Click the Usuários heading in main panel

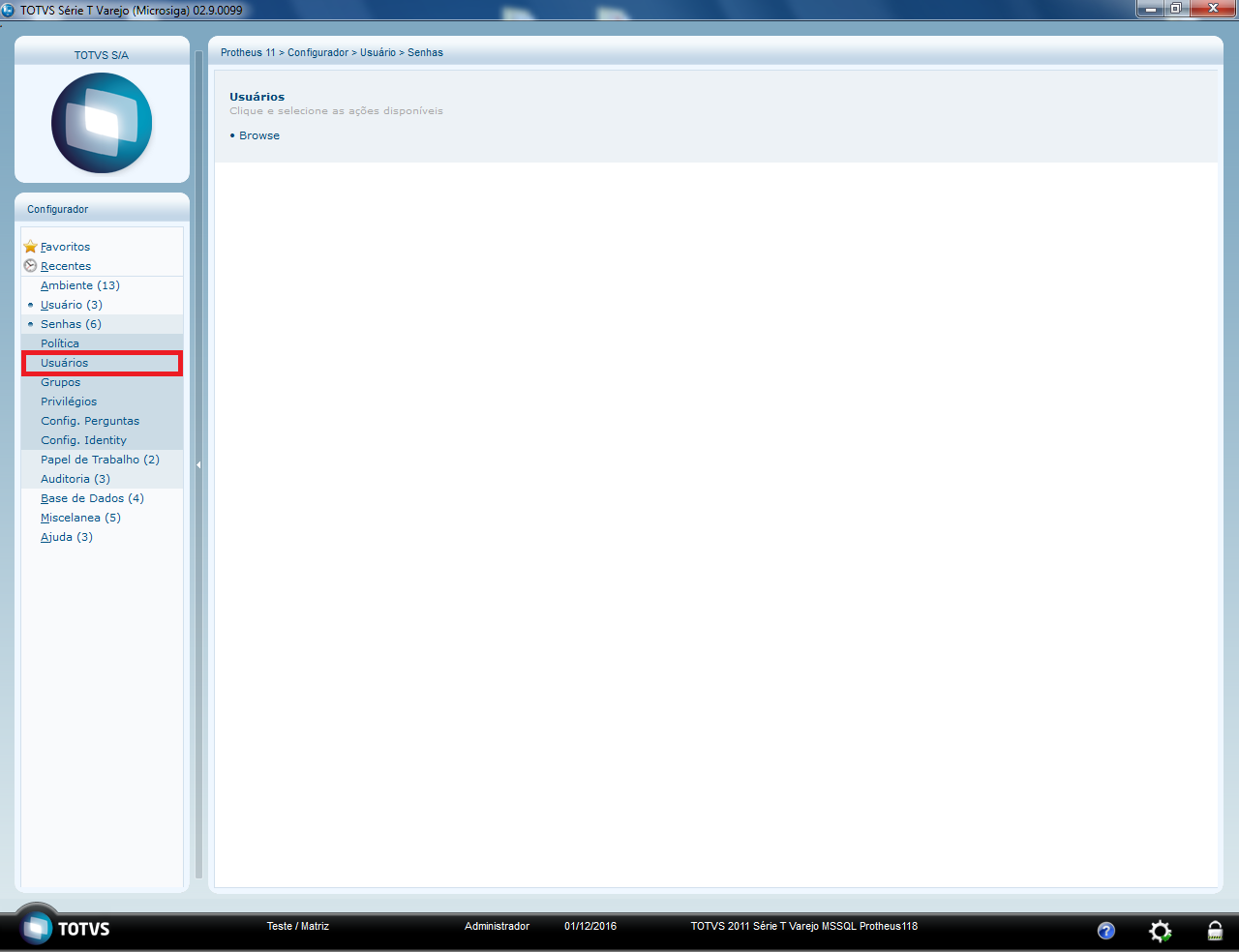[x=257, y=97]
